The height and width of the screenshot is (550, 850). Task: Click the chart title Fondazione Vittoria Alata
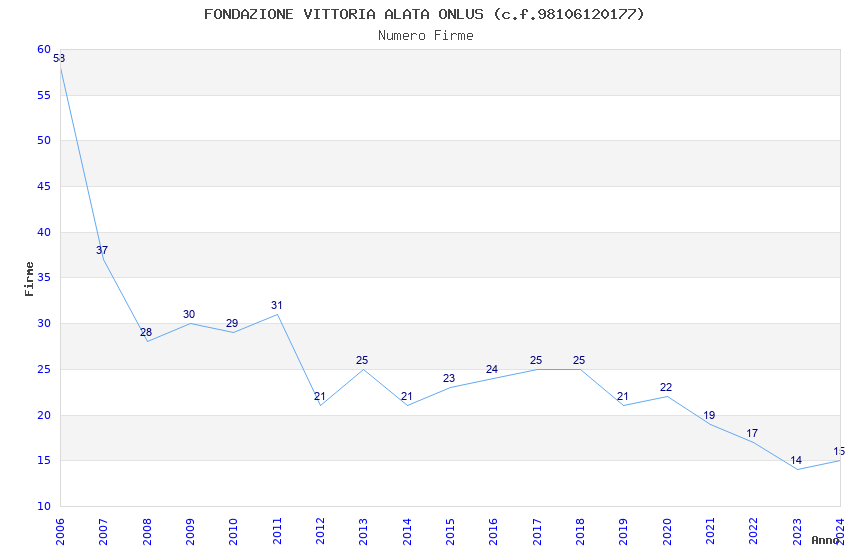(x=424, y=14)
